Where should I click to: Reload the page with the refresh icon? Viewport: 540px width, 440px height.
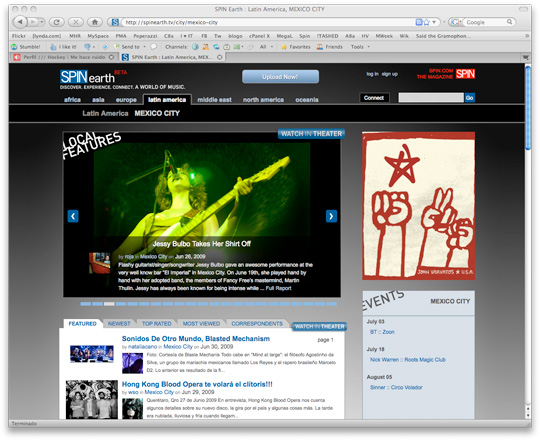pyautogui.click(x=57, y=22)
